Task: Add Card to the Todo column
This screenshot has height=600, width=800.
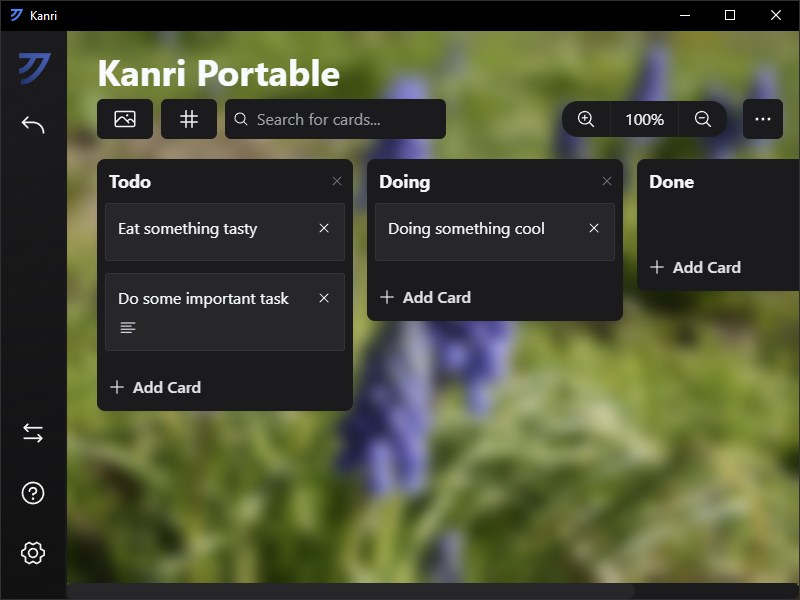Action: tap(156, 387)
